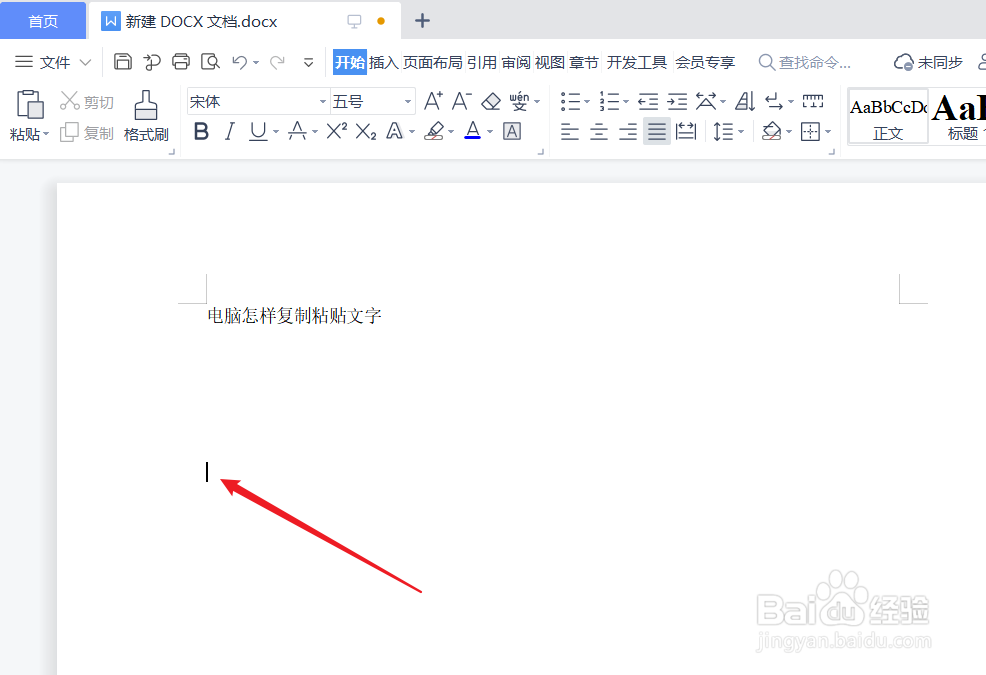Select the 格式刷 format painter tool
Image resolution: width=986 pixels, height=675 pixels.
[145, 113]
